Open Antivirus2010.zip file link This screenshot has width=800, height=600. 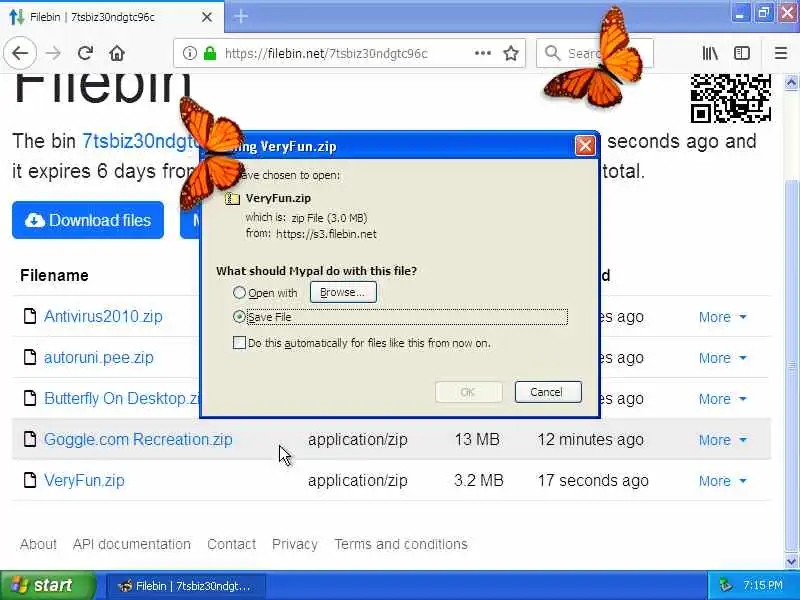pyautogui.click(x=103, y=316)
